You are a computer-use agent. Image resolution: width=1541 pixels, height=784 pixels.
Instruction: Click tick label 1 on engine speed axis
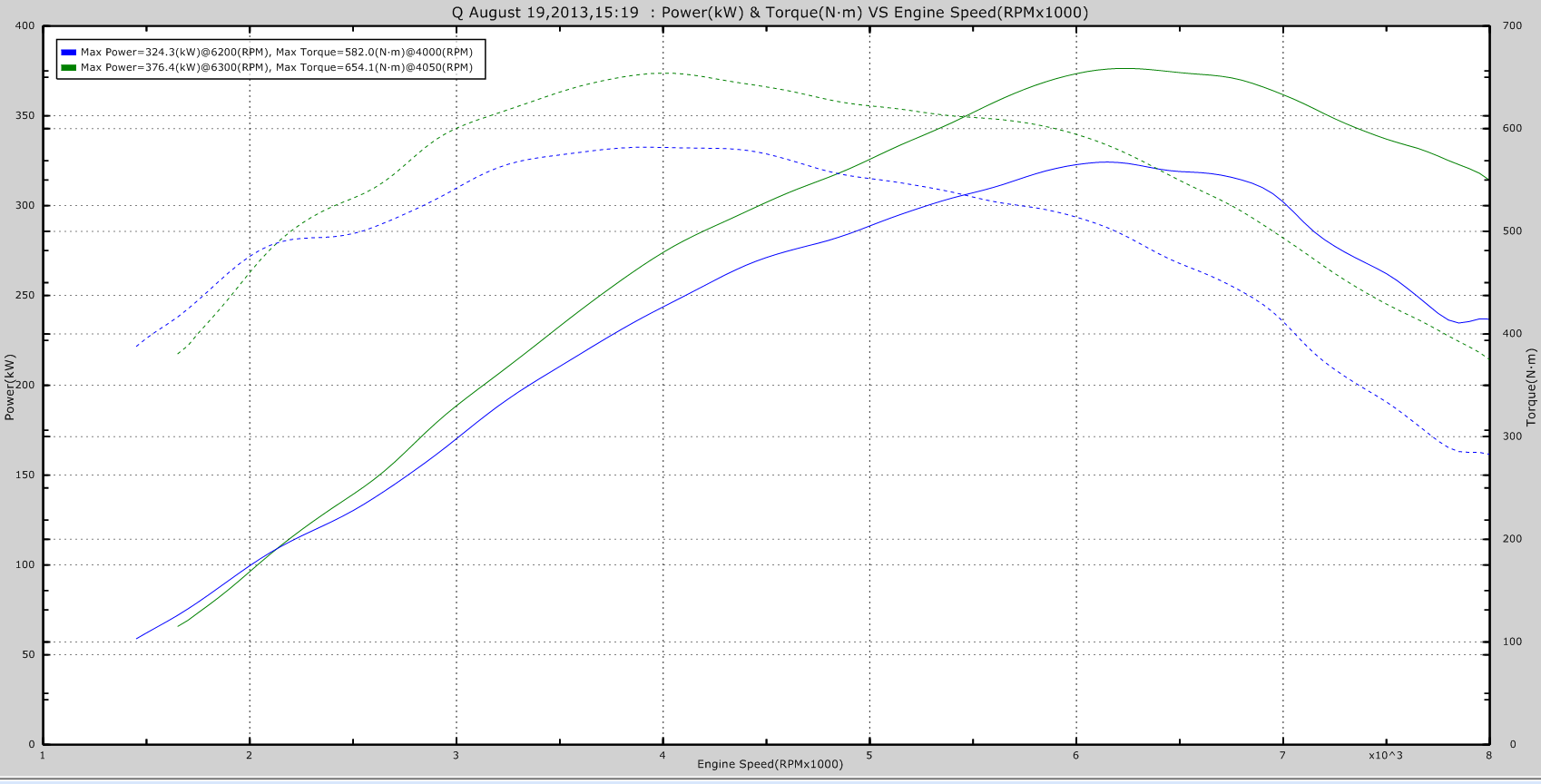coord(43,755)
